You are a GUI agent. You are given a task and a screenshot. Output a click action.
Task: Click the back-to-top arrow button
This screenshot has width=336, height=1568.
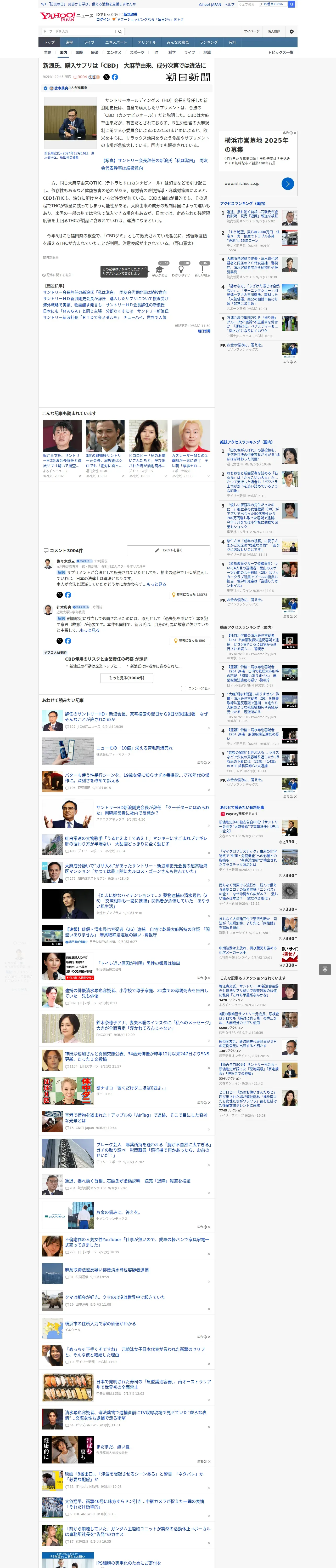coord(325,969)
